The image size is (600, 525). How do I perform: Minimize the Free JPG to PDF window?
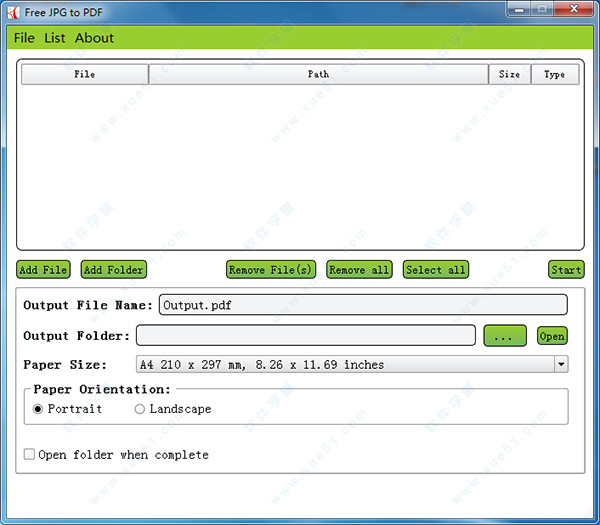(519, 9)
